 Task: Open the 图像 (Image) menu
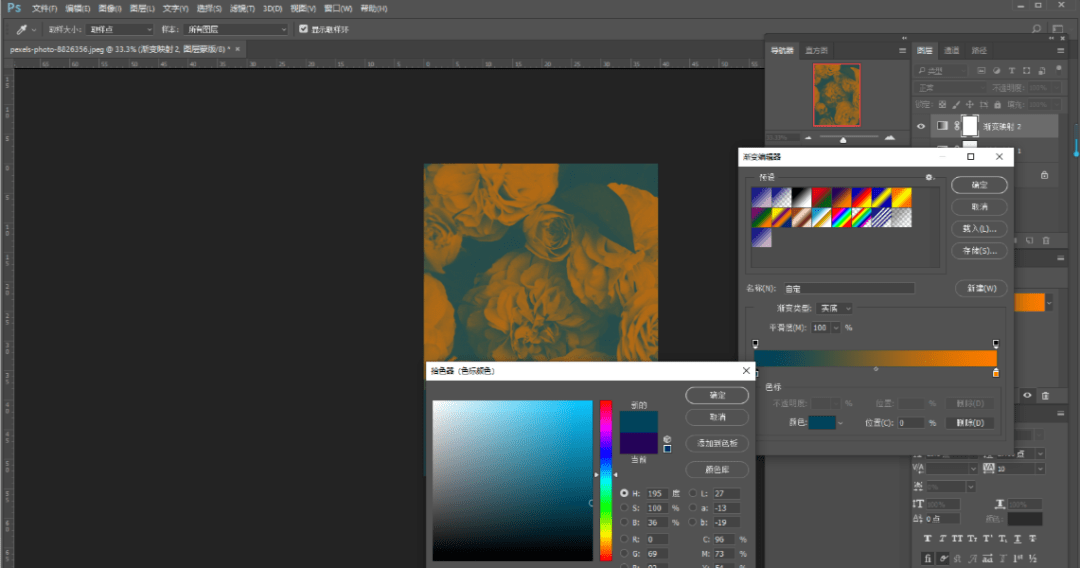110,8
